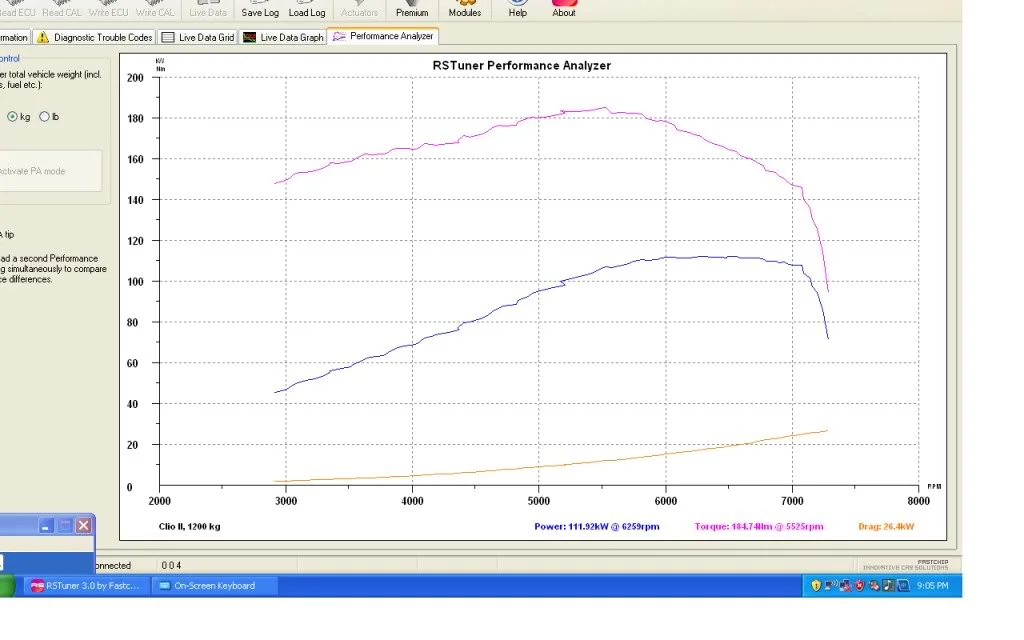Click the On-Screen Keyboard taskbar button
This screenshot has width=1024, height=640.
[x=215, y=586]
